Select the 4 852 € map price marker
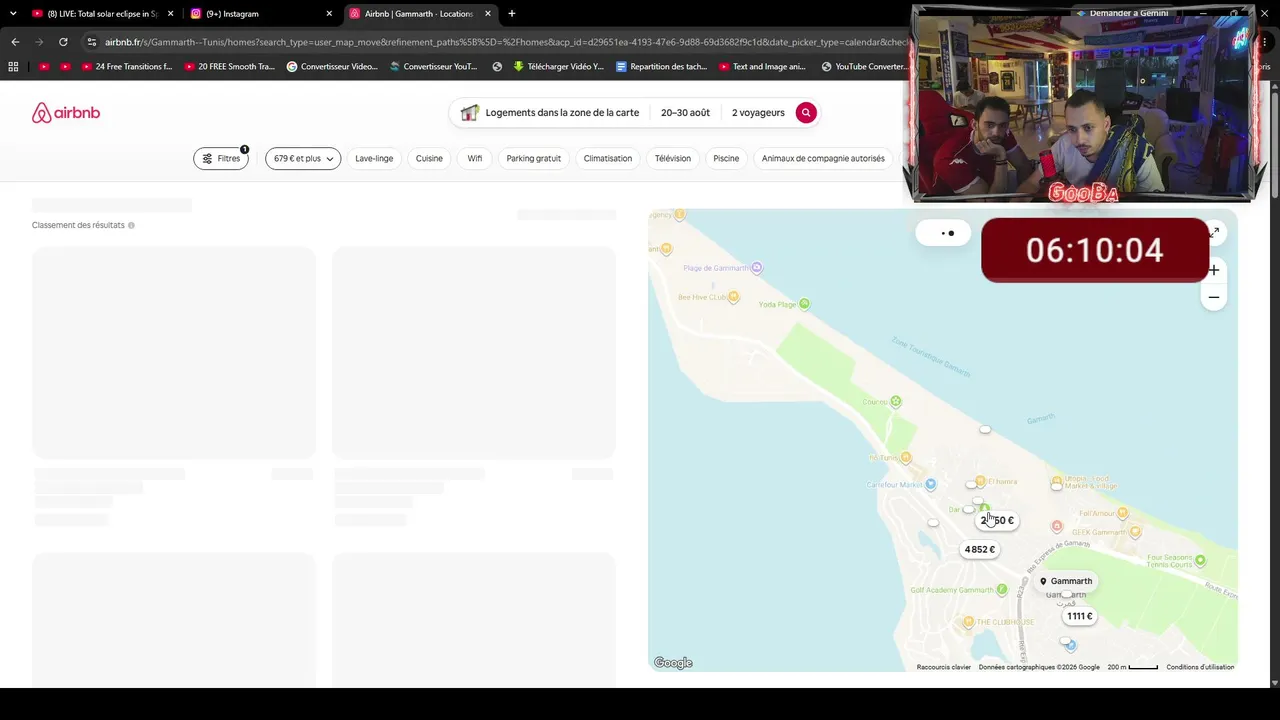The width and height of the screenshot is (1280, 720). [980, 549]
